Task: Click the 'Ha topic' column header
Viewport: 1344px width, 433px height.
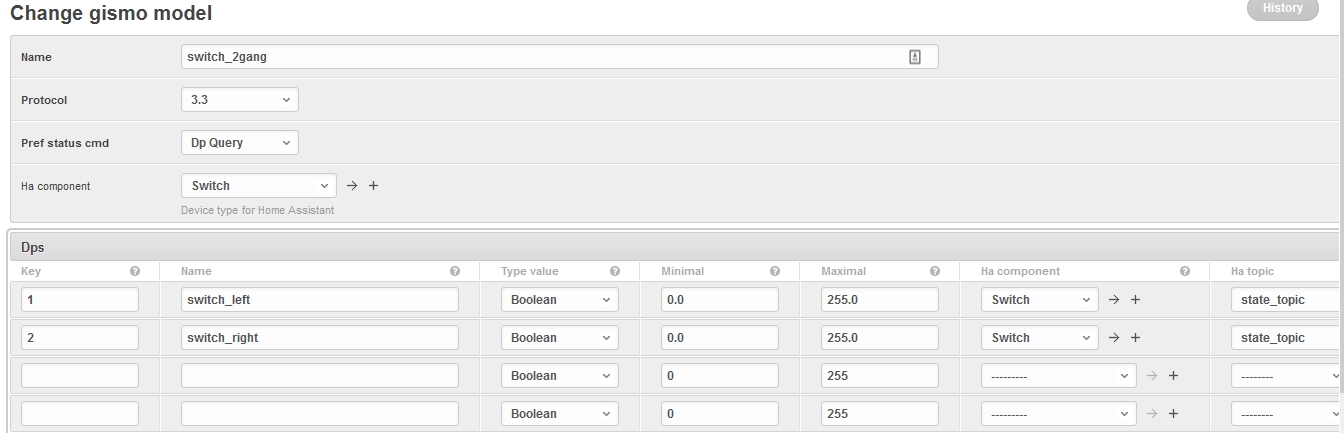Action: pyautogui.click(x=1252, y=271)
